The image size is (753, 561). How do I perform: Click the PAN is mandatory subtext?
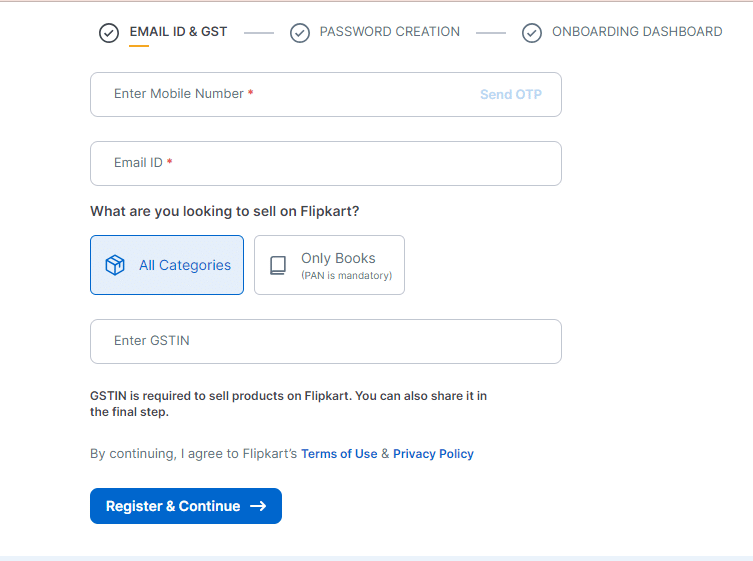point(347,276)
